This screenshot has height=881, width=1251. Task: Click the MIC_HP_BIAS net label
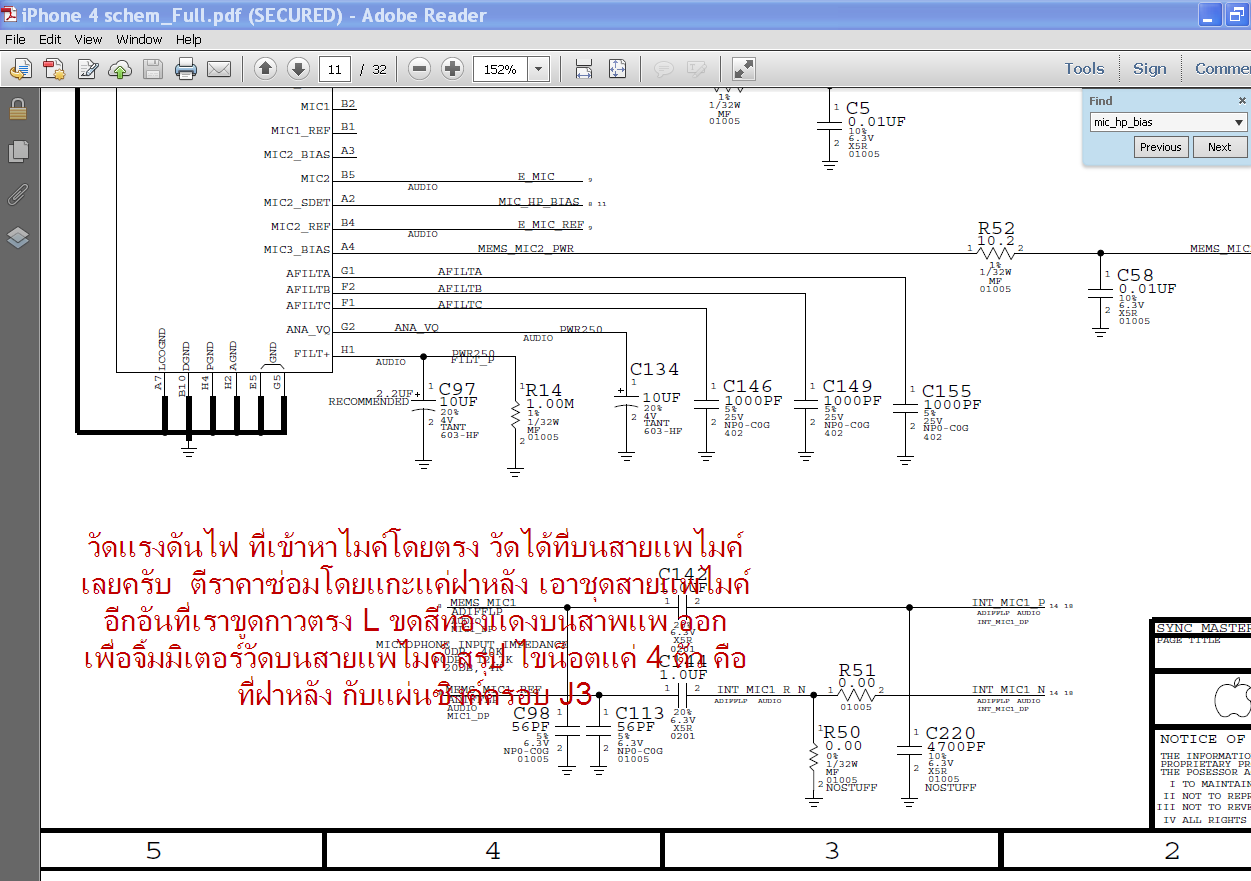(539, 202)
